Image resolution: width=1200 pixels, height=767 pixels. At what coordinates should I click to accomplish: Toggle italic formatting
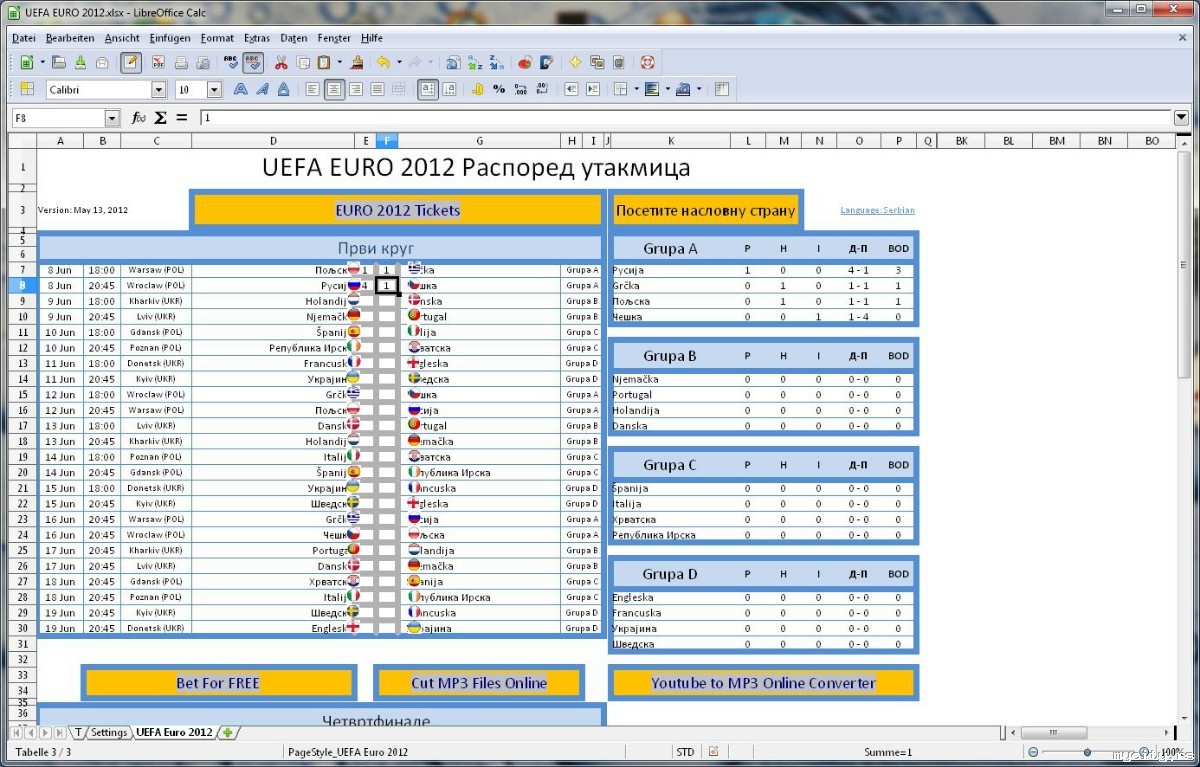pos(263,89)
